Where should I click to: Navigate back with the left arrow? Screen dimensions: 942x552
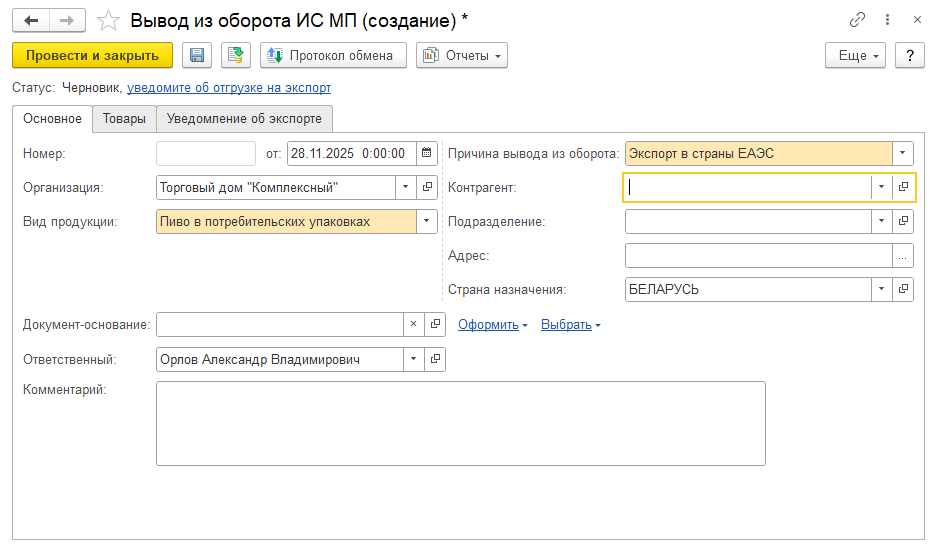coord(31,20)
